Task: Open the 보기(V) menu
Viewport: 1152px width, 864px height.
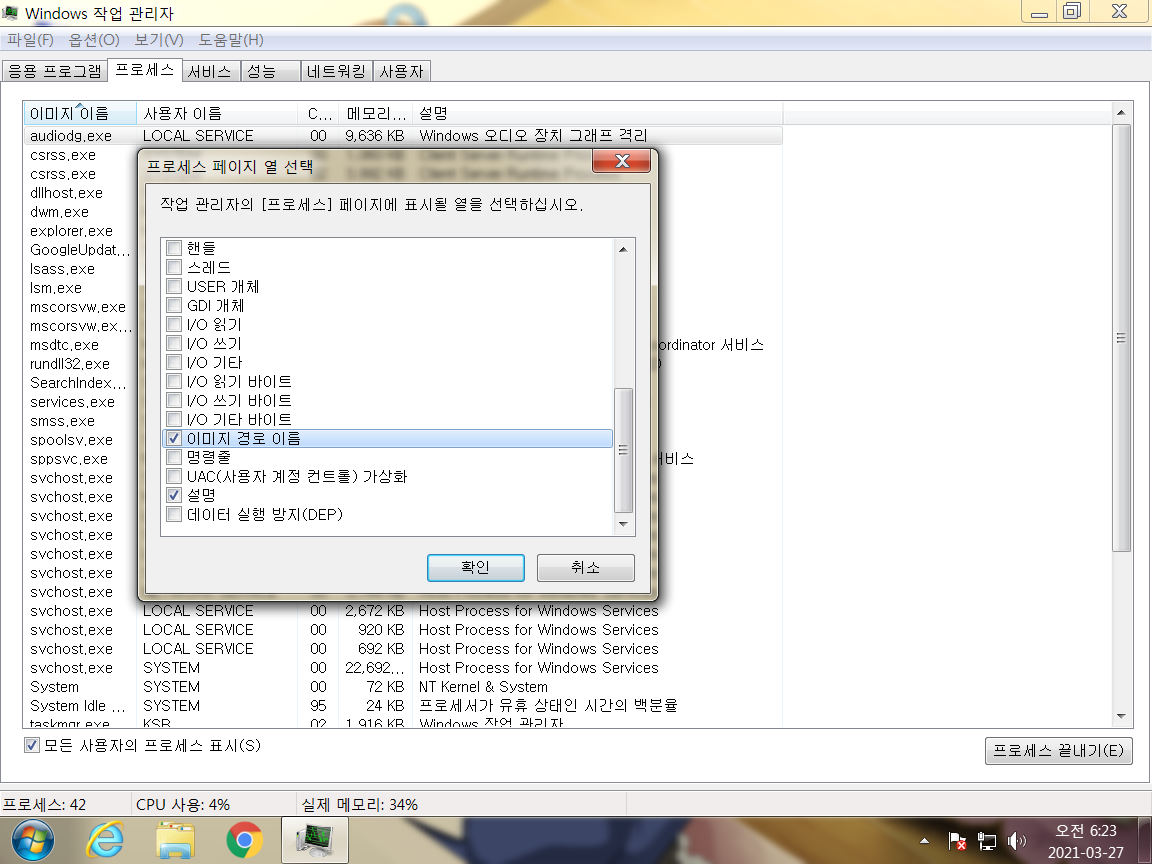Action: 159,40
